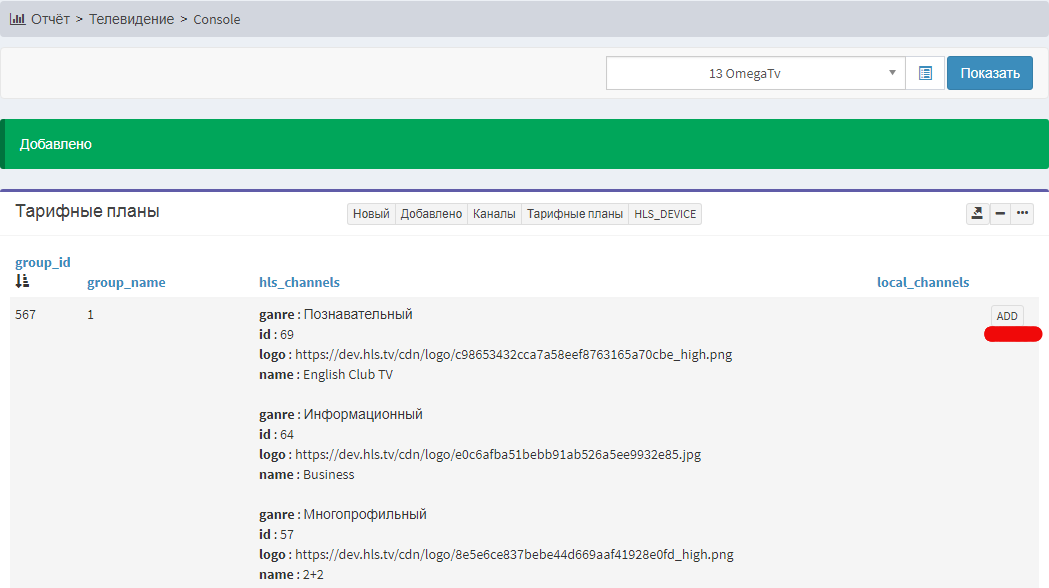Select group_id value 567
1049x588 pixels.
tap(25, 314)
